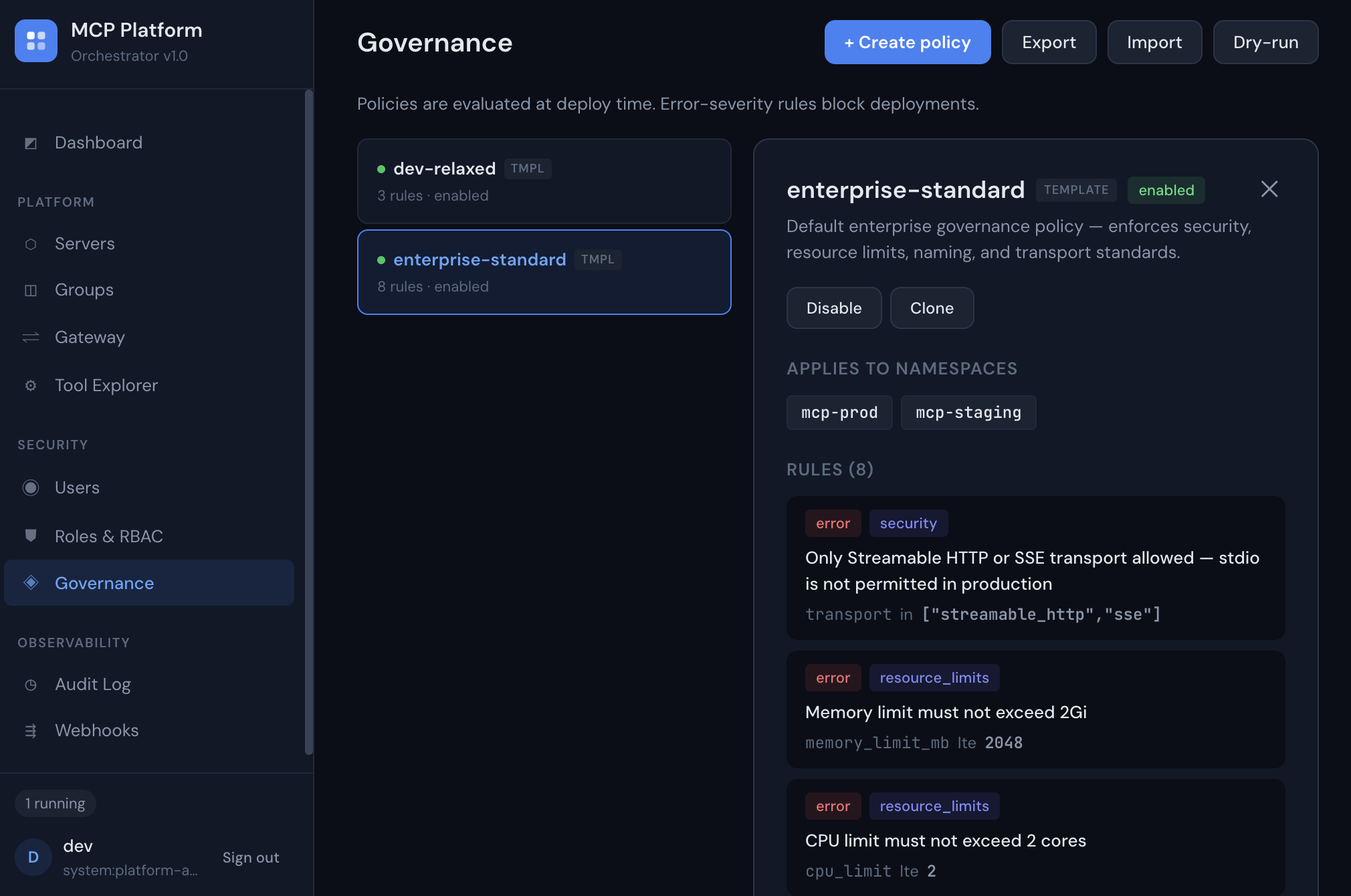
Task: Click error badge on the transport rule
Action: point(833,524)
